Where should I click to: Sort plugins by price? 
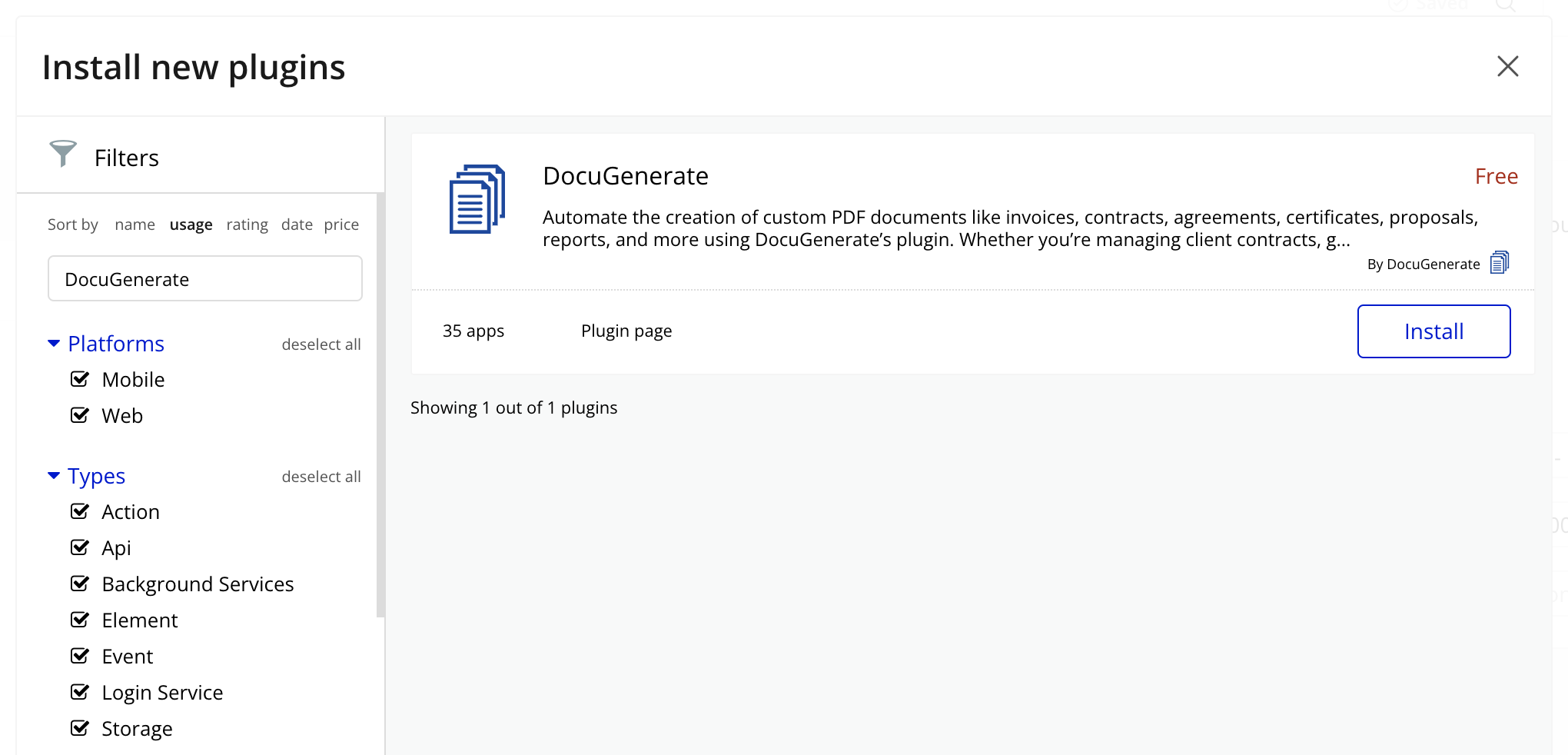pos(341,225)
